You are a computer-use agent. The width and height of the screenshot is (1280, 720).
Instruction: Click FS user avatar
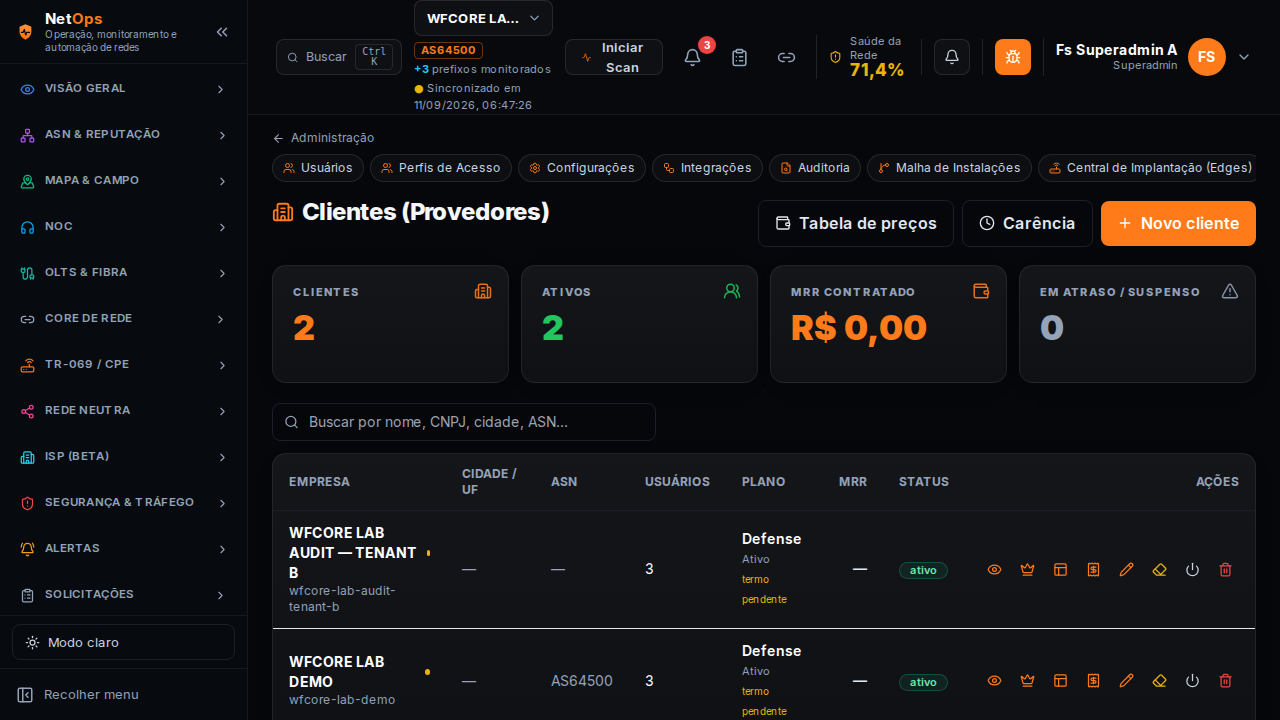click(x=1207, y=57)
